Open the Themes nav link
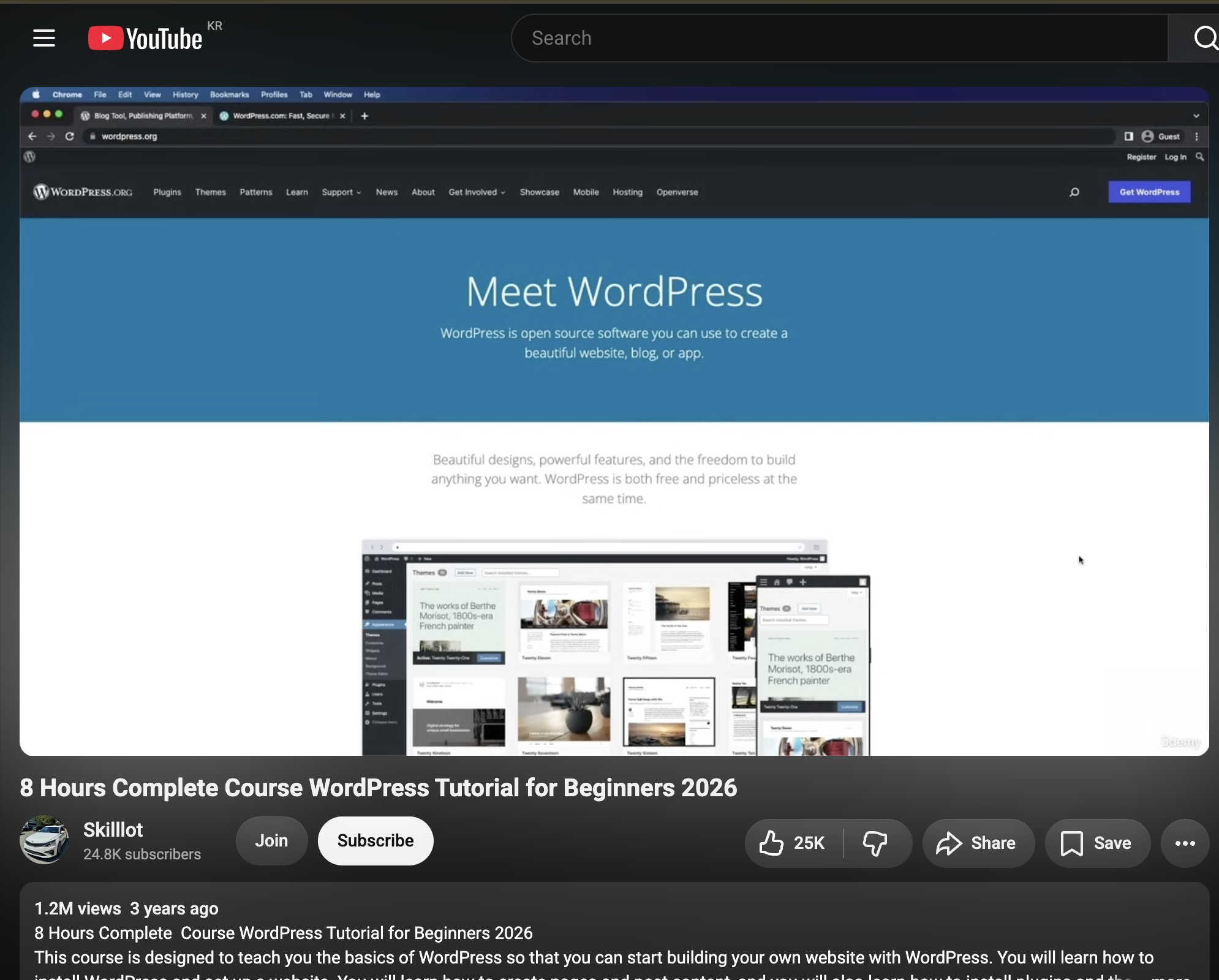1219x980 pixels. tap(210, 192)
